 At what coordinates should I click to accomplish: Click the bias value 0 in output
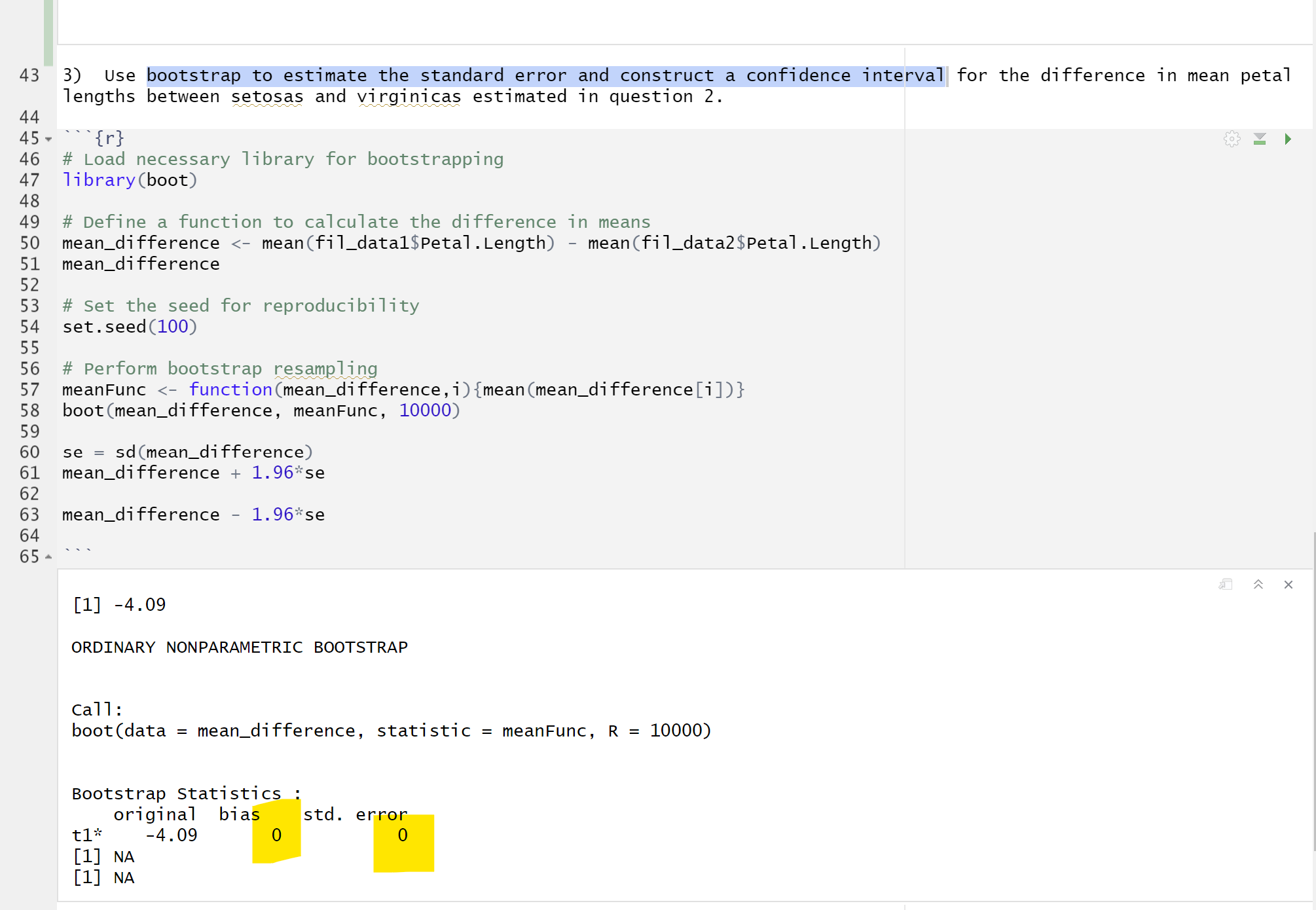(x=276, y=835)
